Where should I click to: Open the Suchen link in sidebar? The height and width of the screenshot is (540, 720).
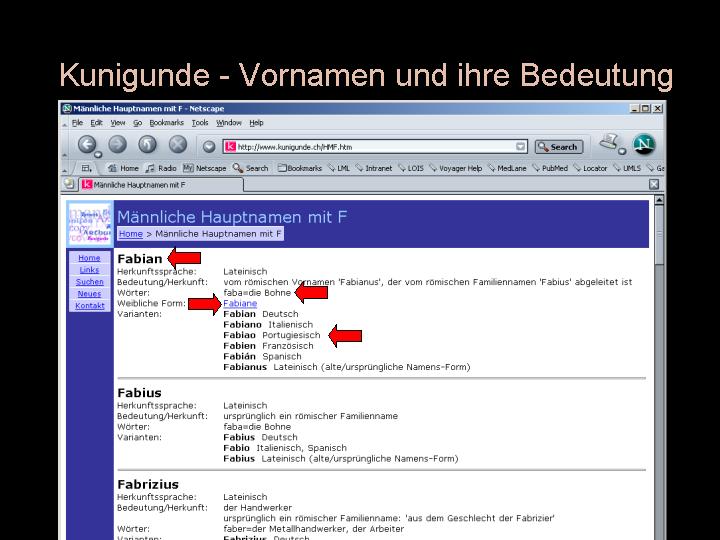coord(89,282)
